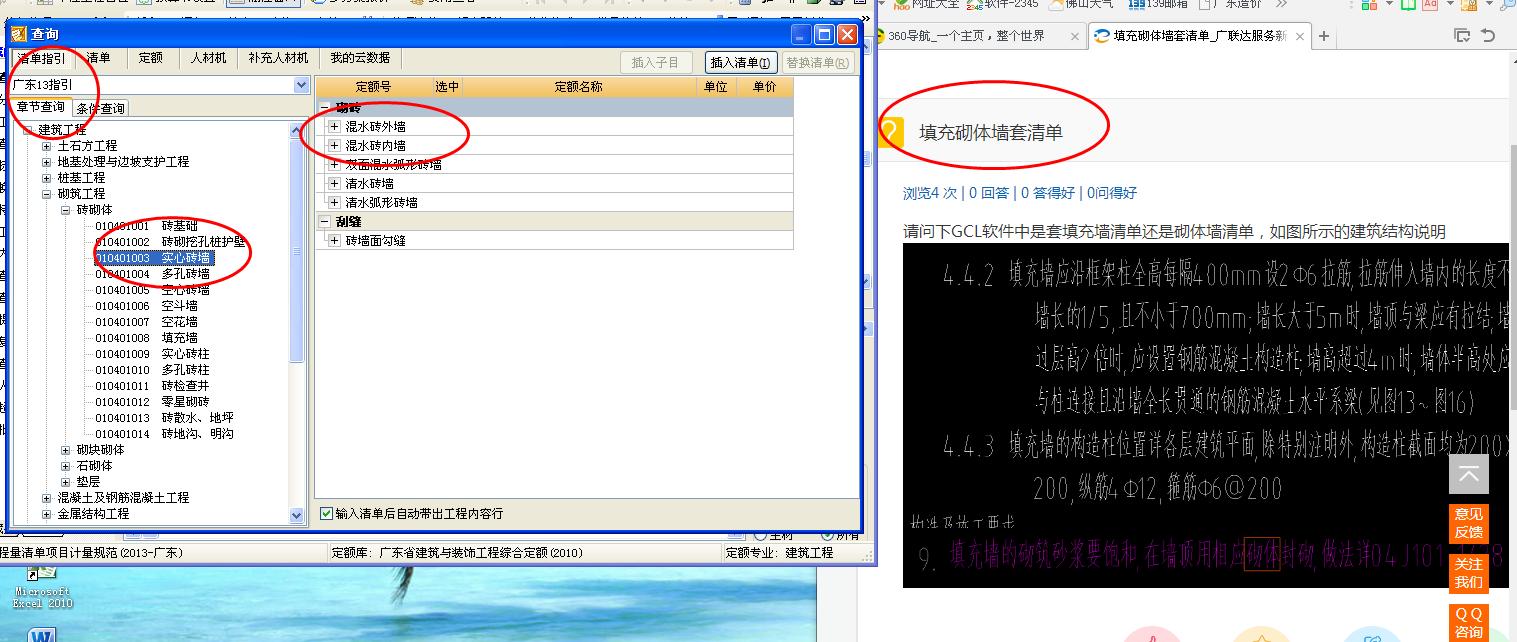Expand the 砖墙面勾缝 quota row
Viewport: 1517px width, 642px height.
pyautogui.click(x=334, y=241)
